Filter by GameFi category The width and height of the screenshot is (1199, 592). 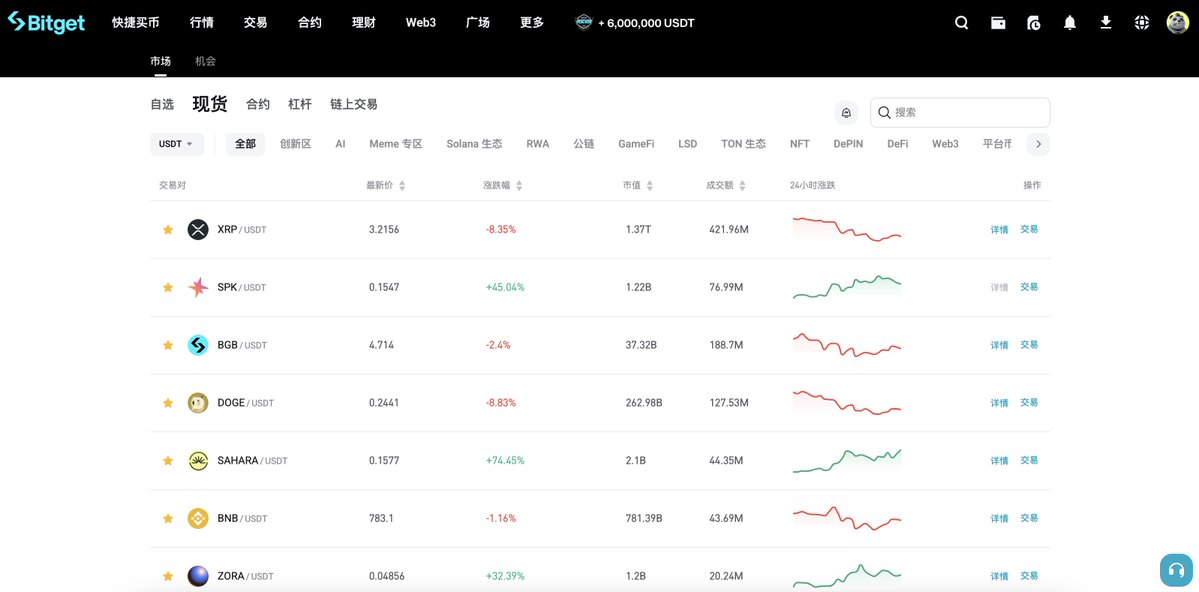[x=636, y=144]
